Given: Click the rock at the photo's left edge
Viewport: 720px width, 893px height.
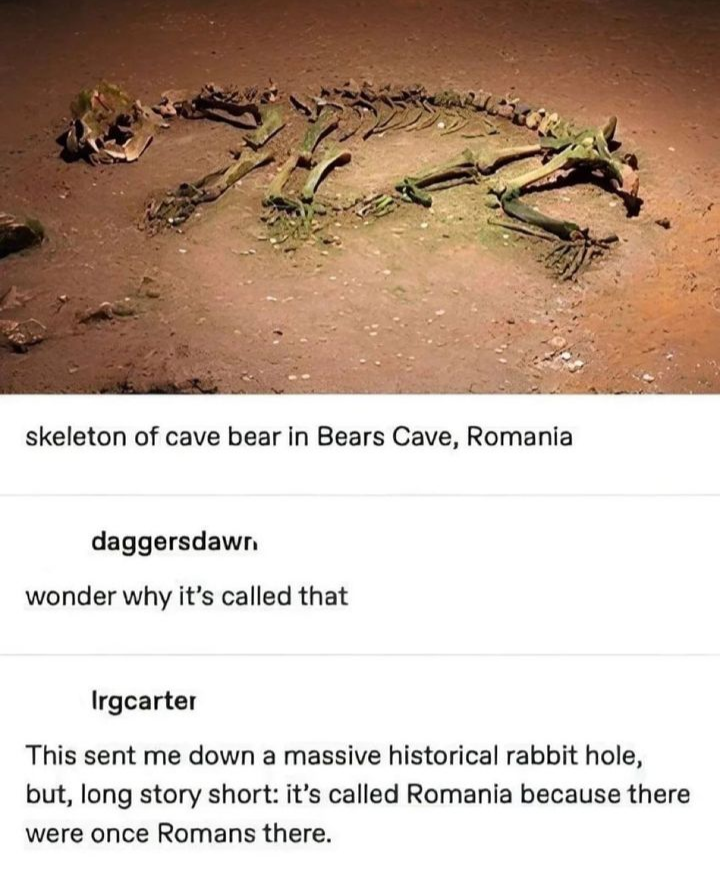Looking at the screenshot, I should pyautogui.click(x=18, y=234).
